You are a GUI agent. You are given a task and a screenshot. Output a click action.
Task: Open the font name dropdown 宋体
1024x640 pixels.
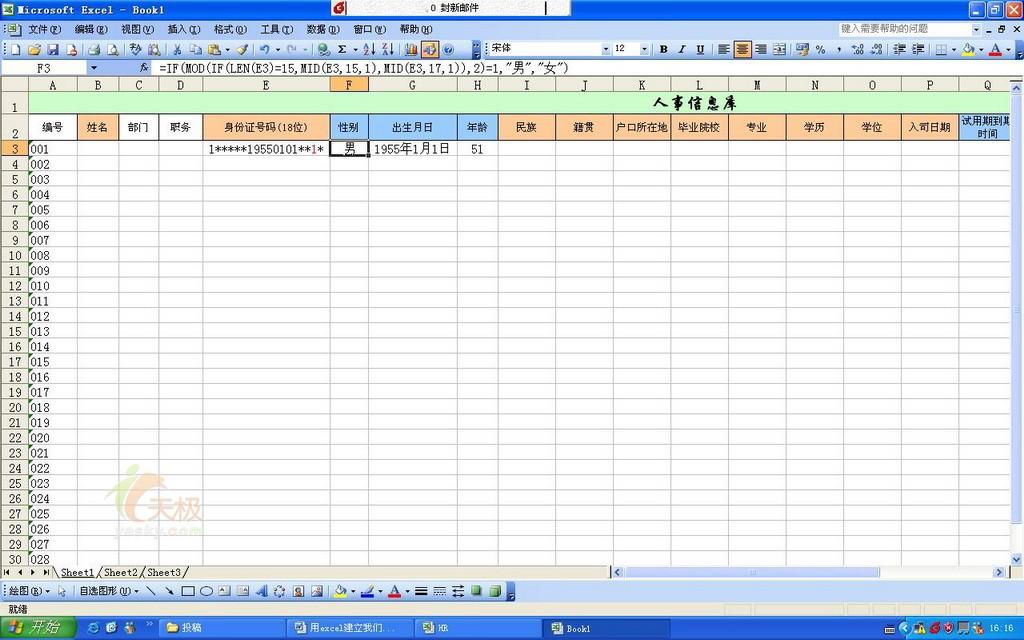[x=606, y=49]
